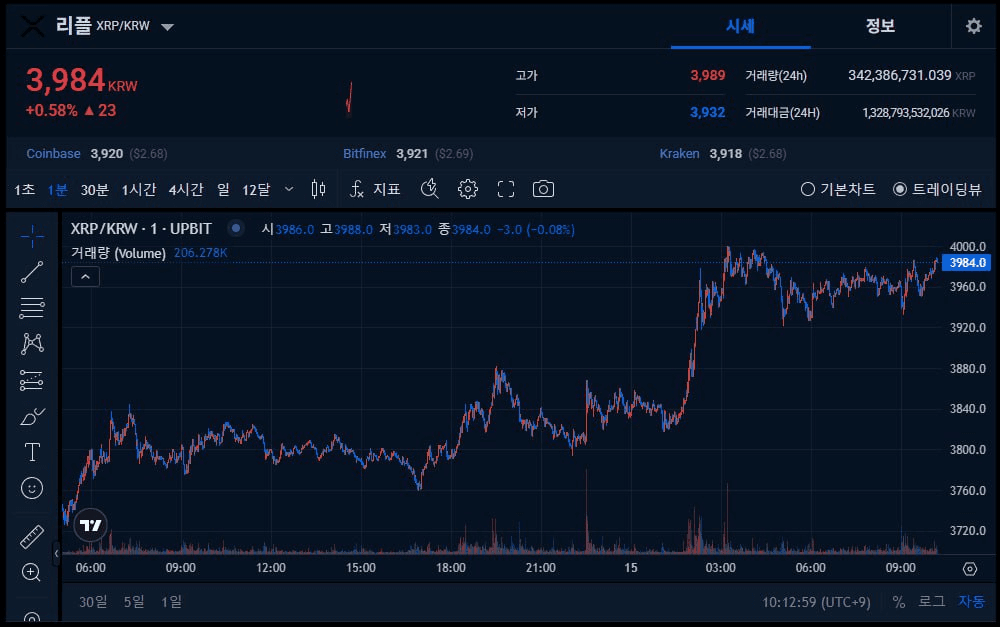Select the 1시간 interval
The width and height of the screenshot is (1000, 627).
coord(138,189)
